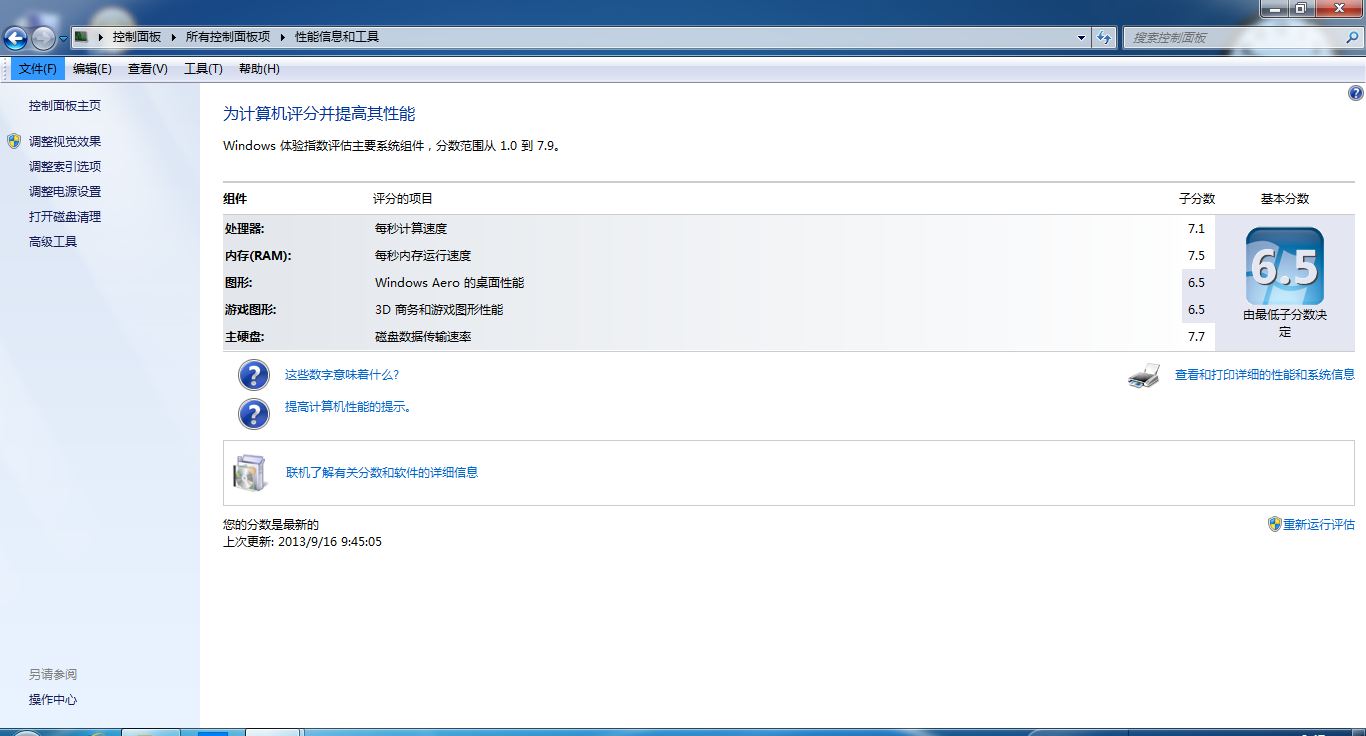Click the 7.5 memory subscore
1366x736 pixels.
pos(1196,255)
